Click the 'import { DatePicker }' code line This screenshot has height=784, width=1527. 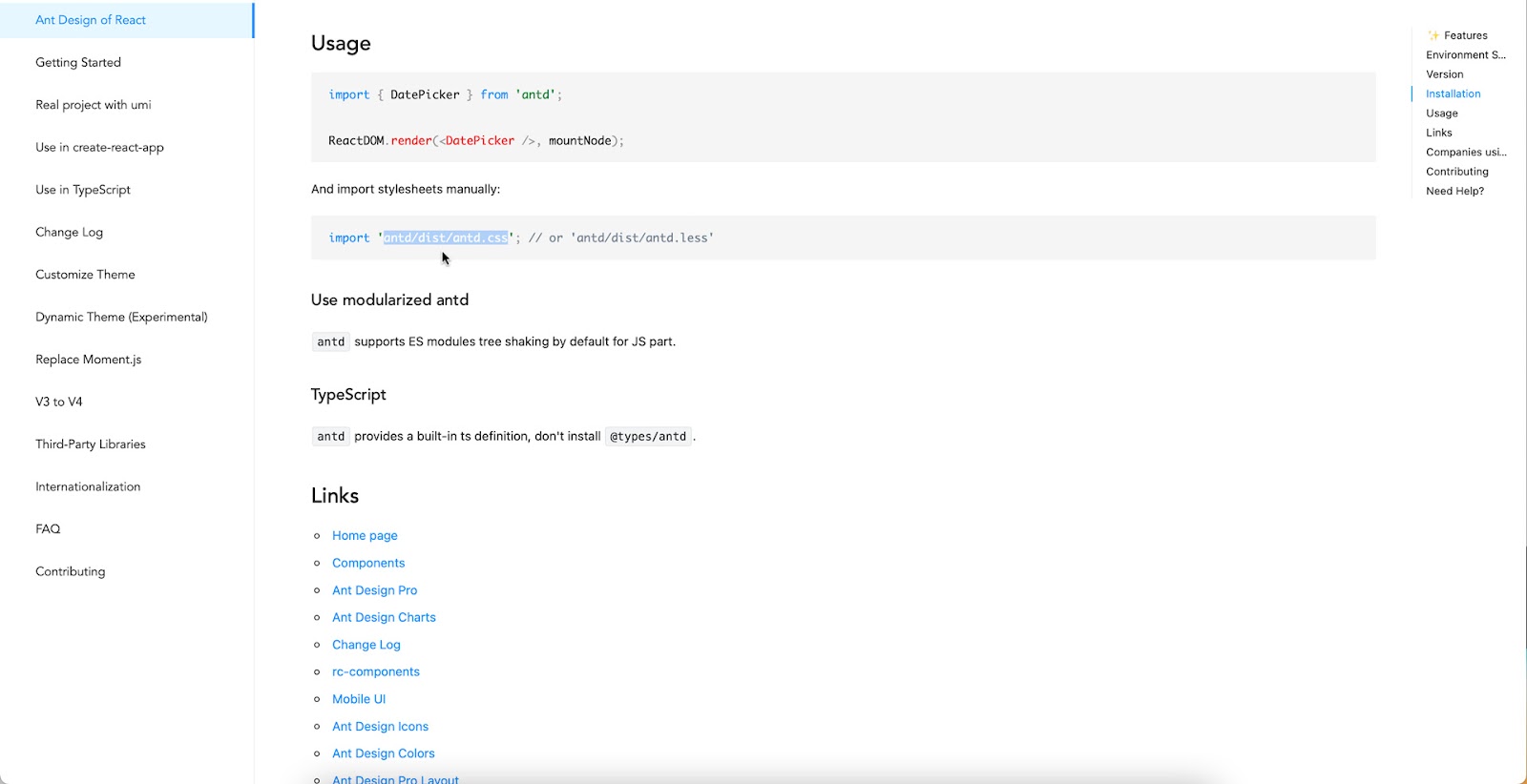[x=445, y=95]
